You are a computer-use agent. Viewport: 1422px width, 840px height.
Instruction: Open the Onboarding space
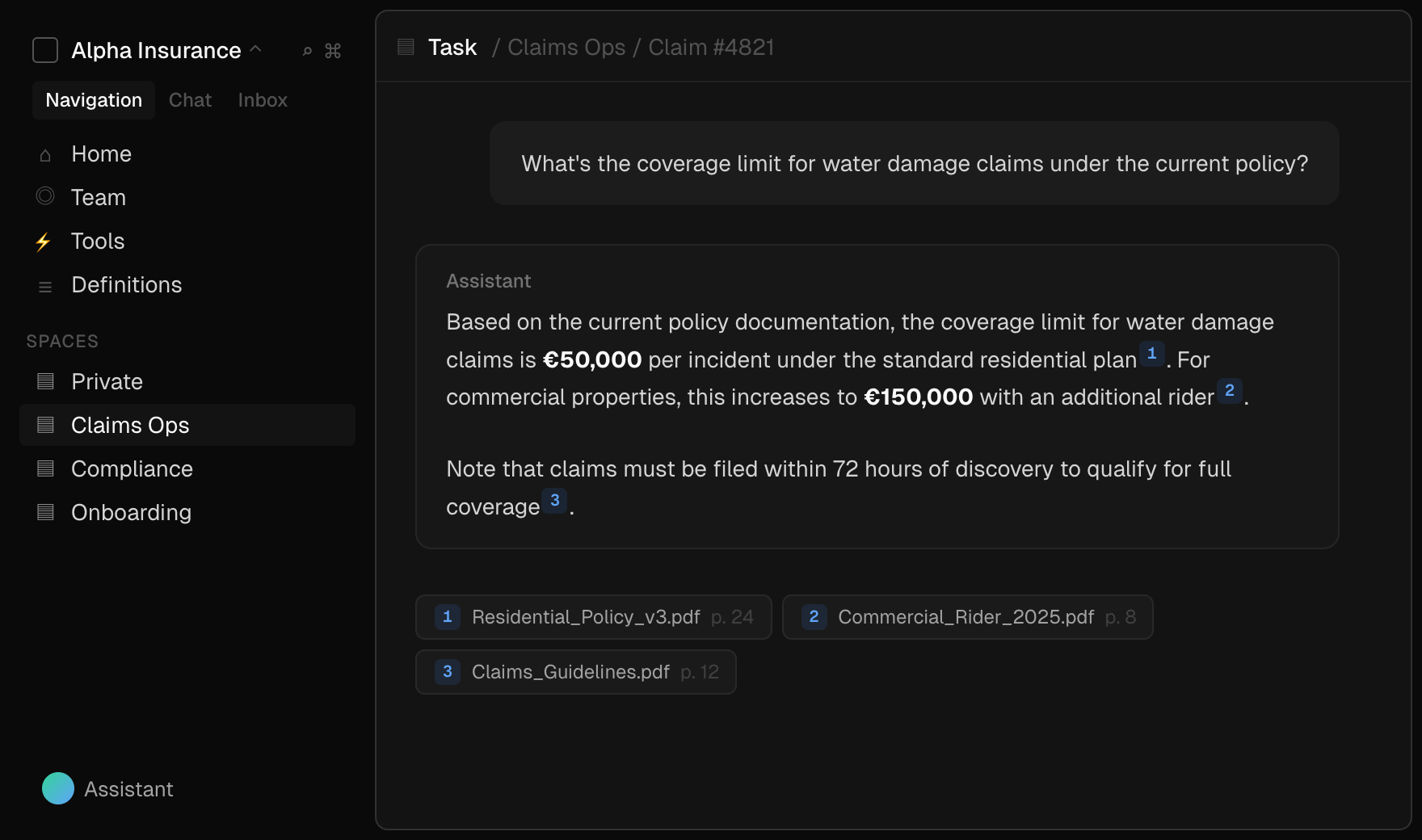[x=131, y=512]
